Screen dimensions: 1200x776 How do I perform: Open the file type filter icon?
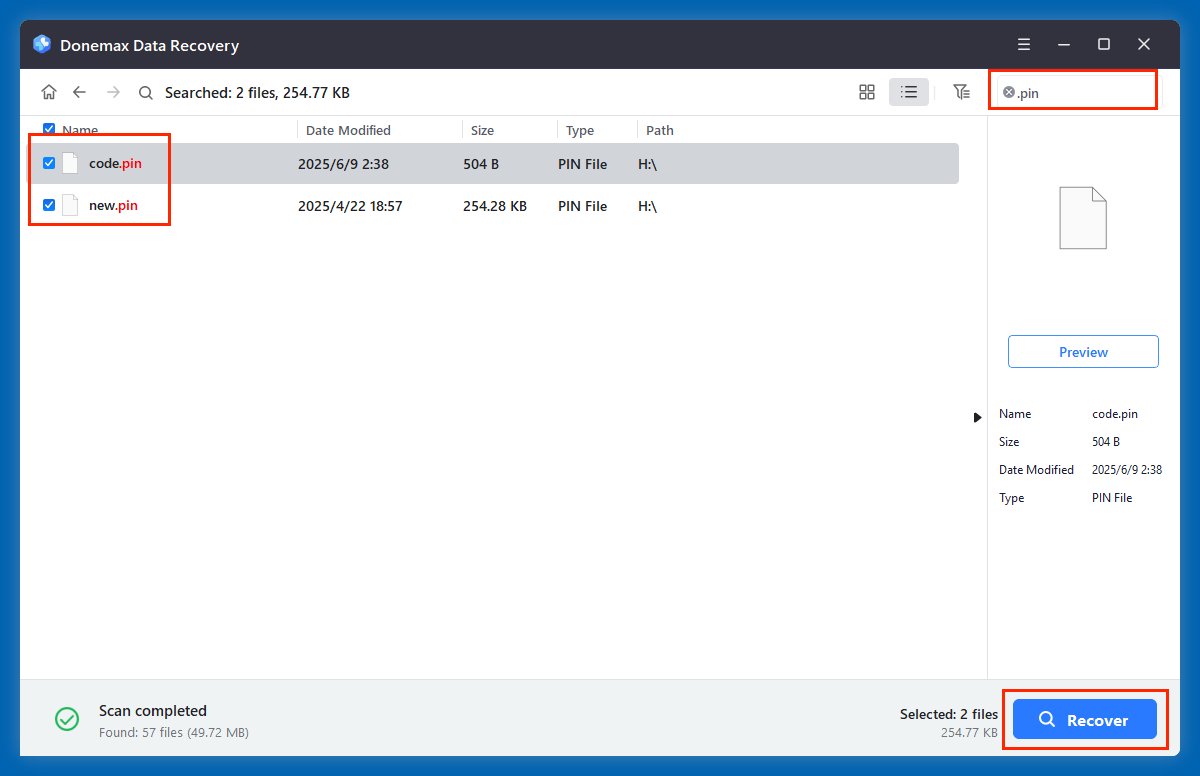(961, 91)
